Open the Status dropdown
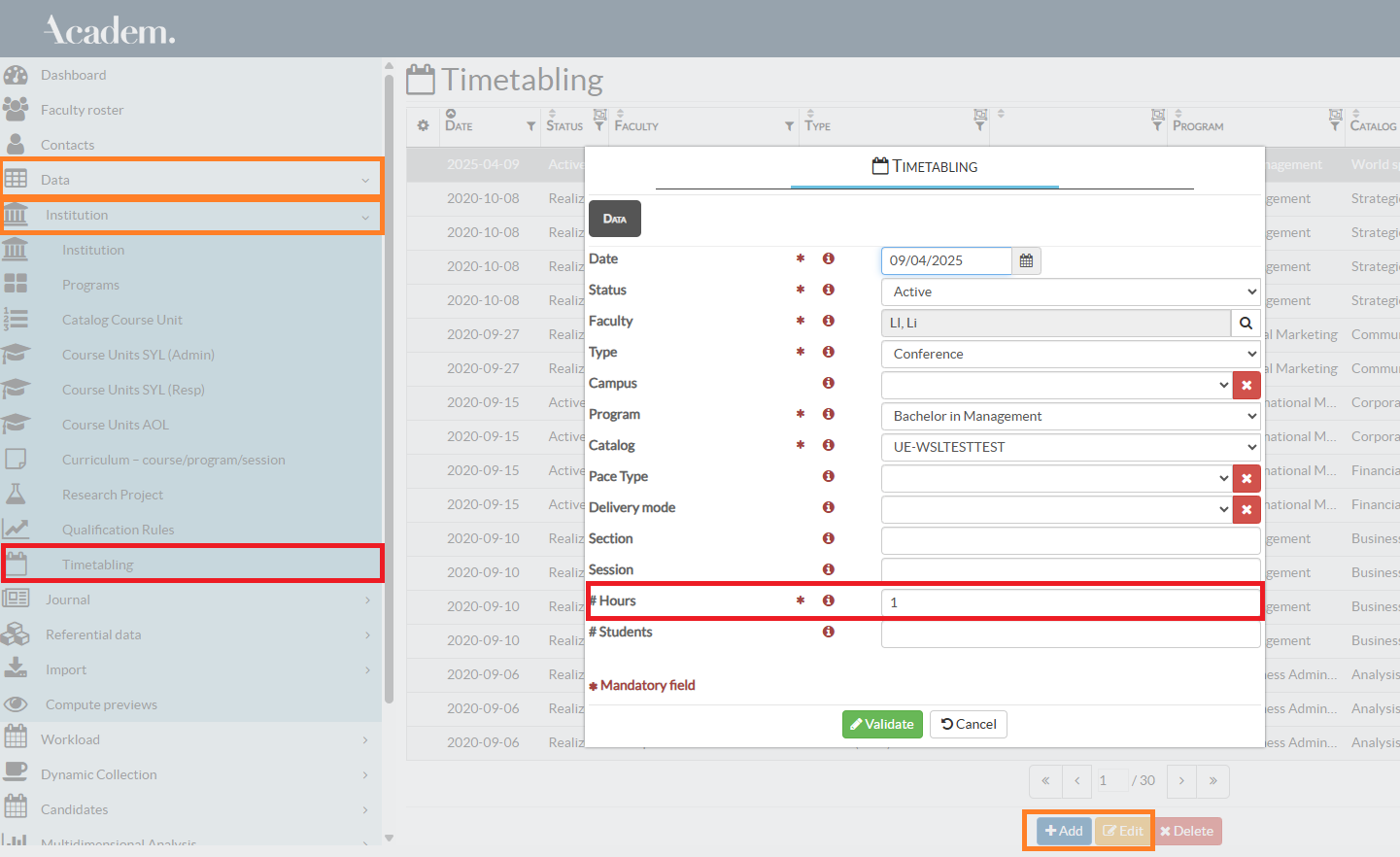 coord(1070,291)
